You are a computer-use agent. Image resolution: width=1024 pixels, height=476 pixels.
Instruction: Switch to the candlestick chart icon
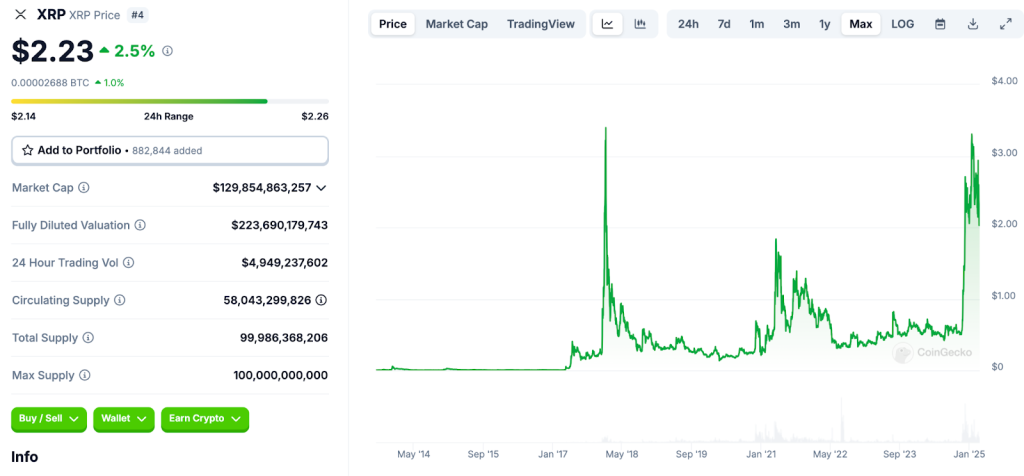pos(640,24)
